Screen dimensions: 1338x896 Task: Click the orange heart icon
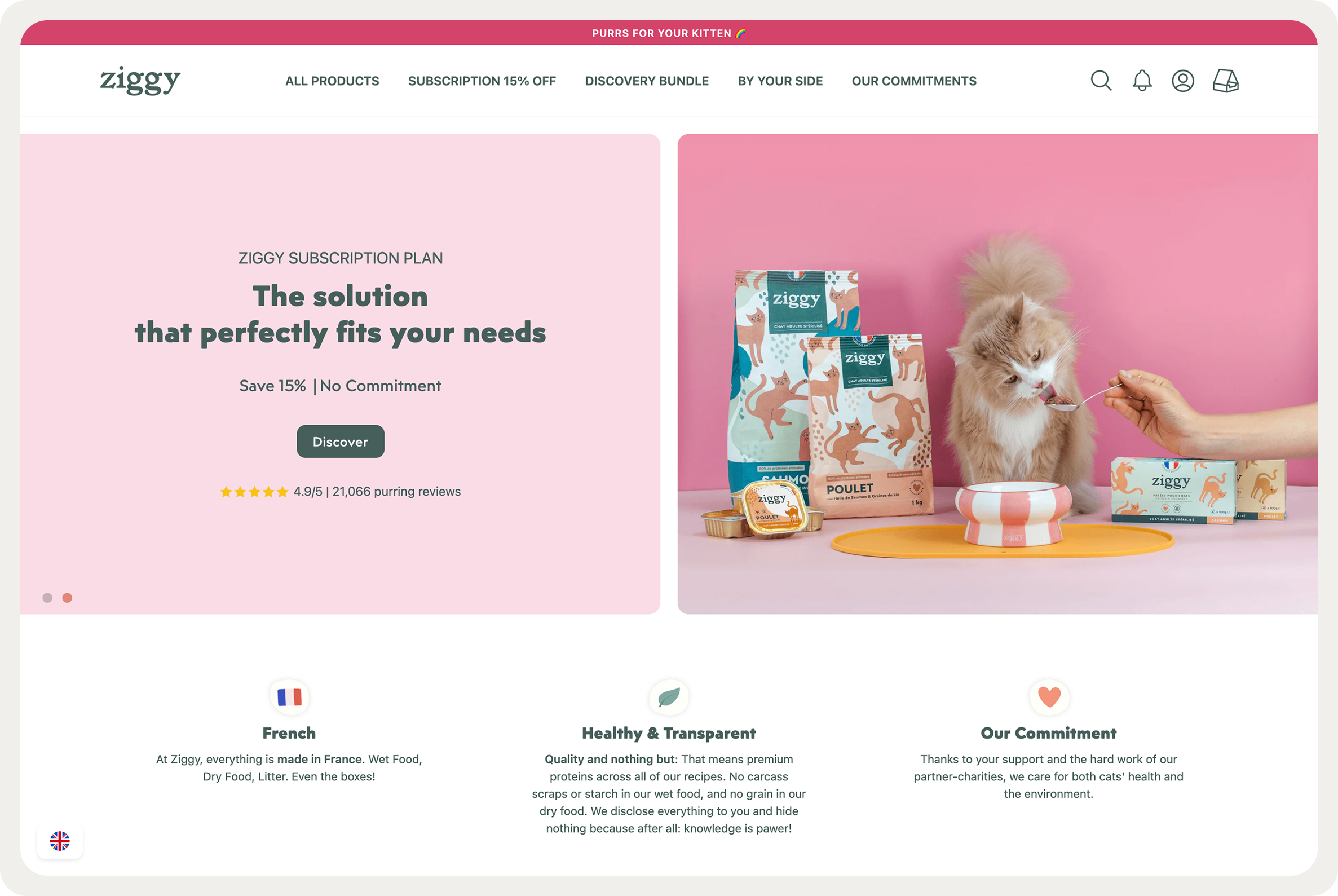coord(1049,697)
